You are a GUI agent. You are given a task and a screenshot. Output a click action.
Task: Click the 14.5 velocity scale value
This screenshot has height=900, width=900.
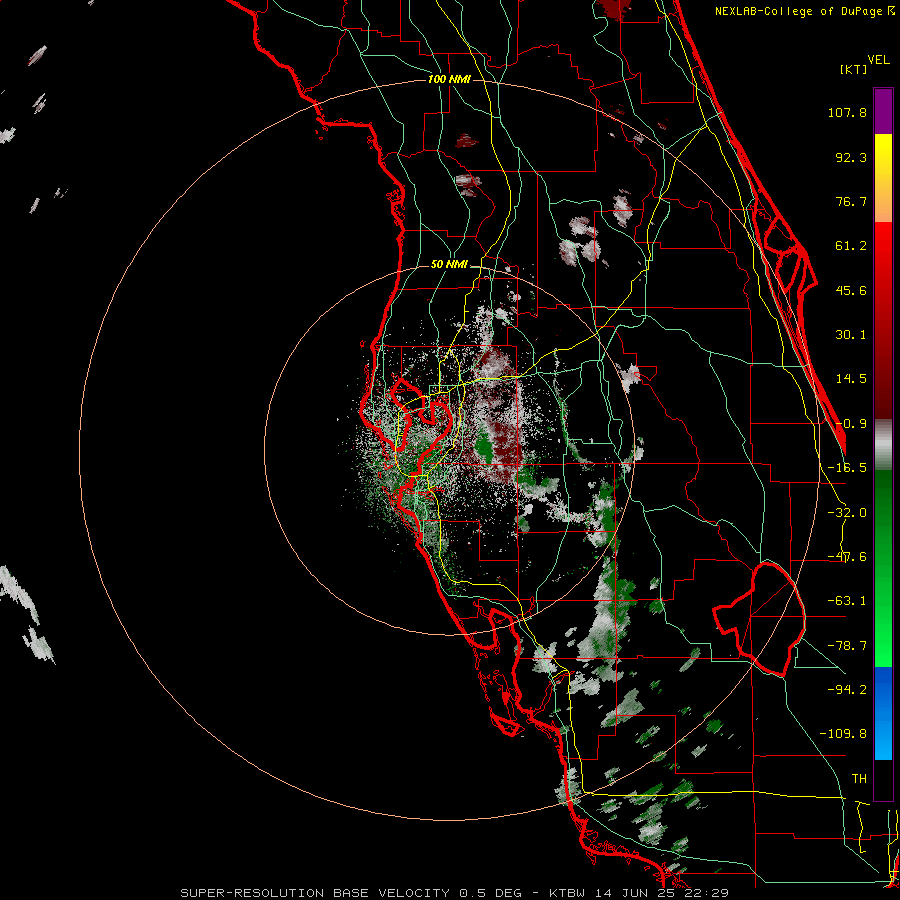tap(851, 379)
